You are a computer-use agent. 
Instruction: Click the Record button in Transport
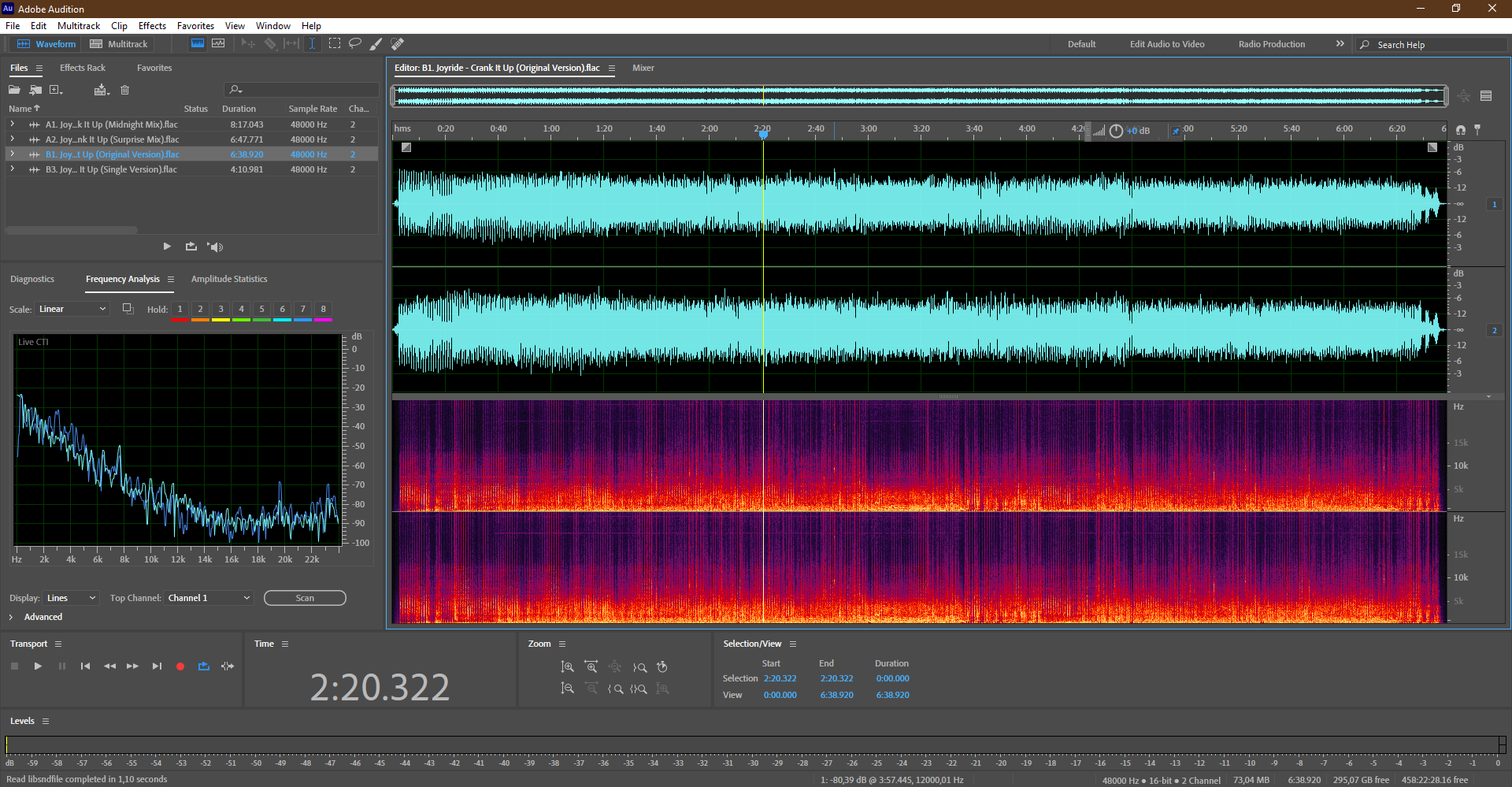click(180, 666)
